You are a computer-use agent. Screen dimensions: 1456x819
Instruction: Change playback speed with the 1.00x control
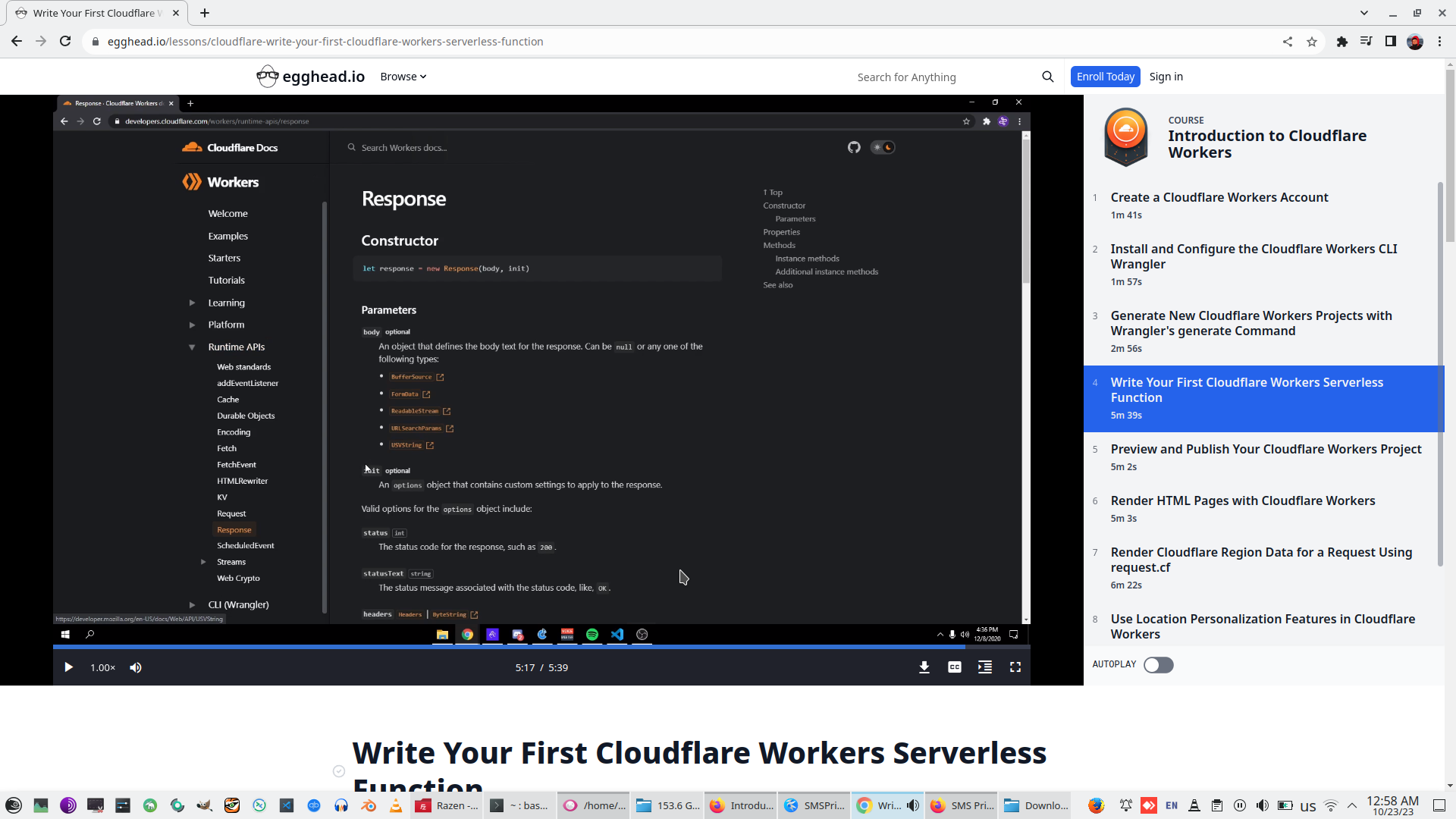pos(102,667)
